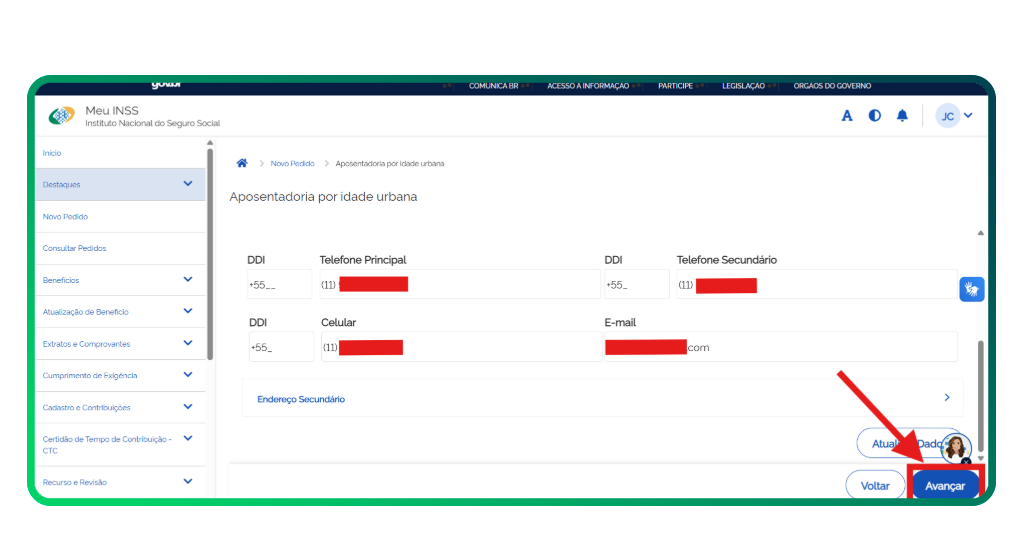Image resolution: width=1024 pixels, height=536 pixels.
Task: Click Novo Pedido breadcrumb link
Action: click(292, 163)
